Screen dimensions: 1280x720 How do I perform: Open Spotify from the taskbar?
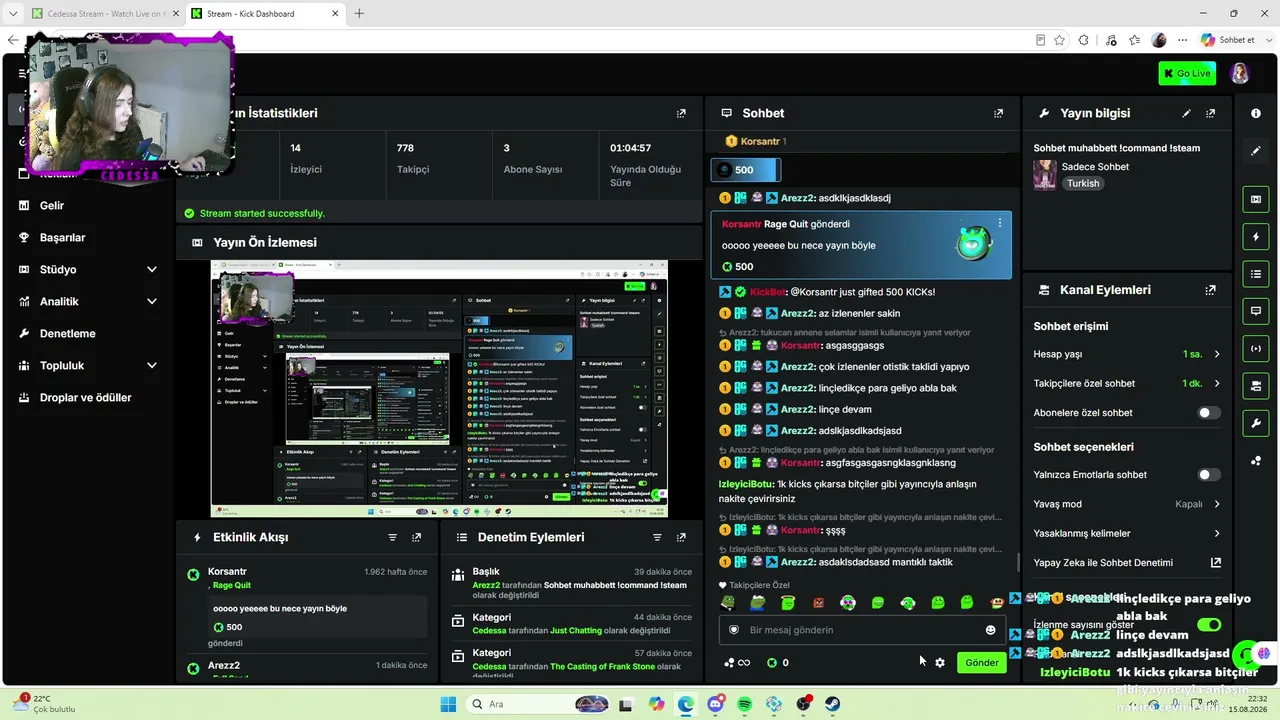(744, 704)
